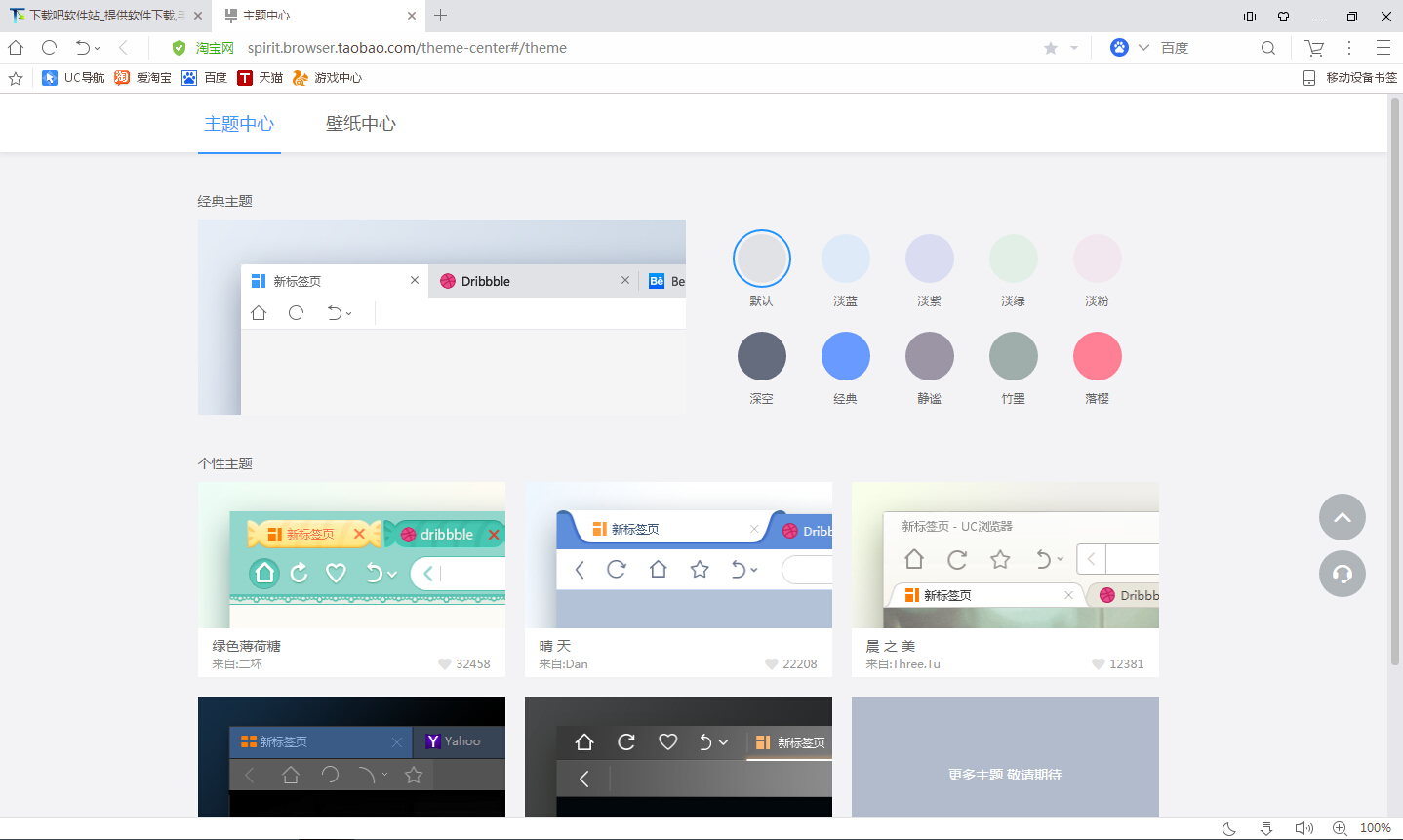This screenshot has width=1403, height=840.
Task: Open the main menu via the hamburger icon
Action: 1385,47
